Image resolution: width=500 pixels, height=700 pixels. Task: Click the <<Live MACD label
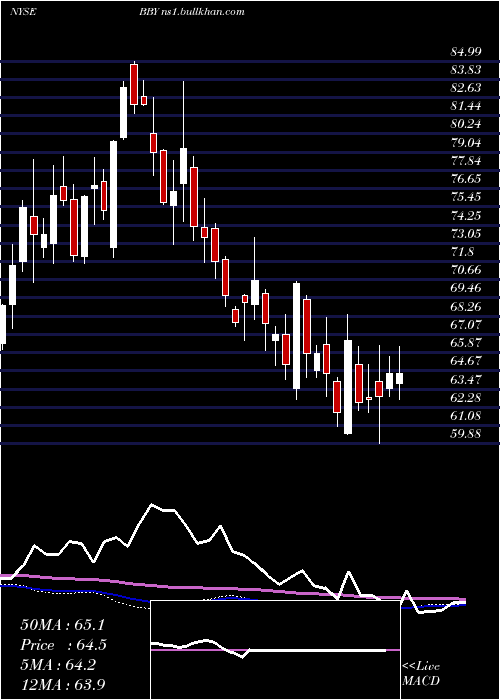(x=421, y=674)
